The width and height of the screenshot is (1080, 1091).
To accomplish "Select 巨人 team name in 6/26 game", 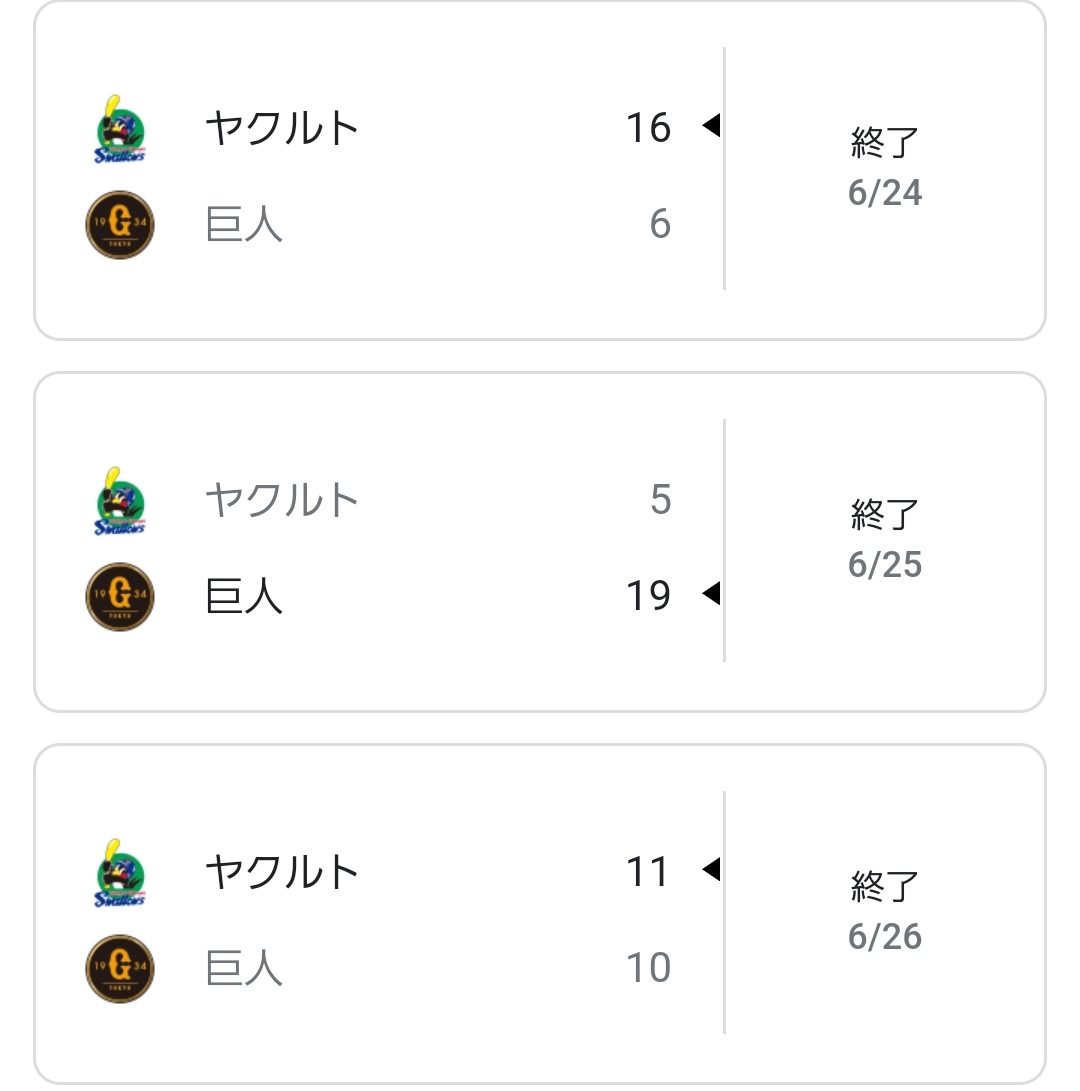I will tap(244, 968).
